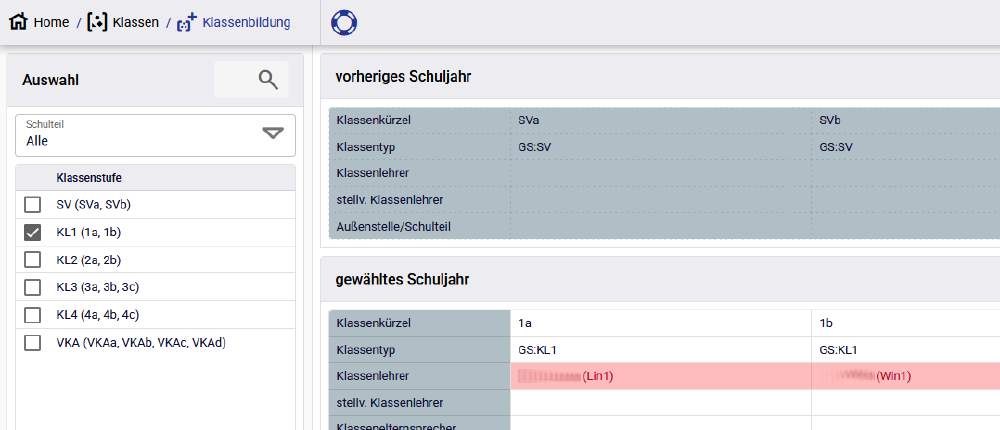Select the VKA class level checkbox

coord(33,343)
